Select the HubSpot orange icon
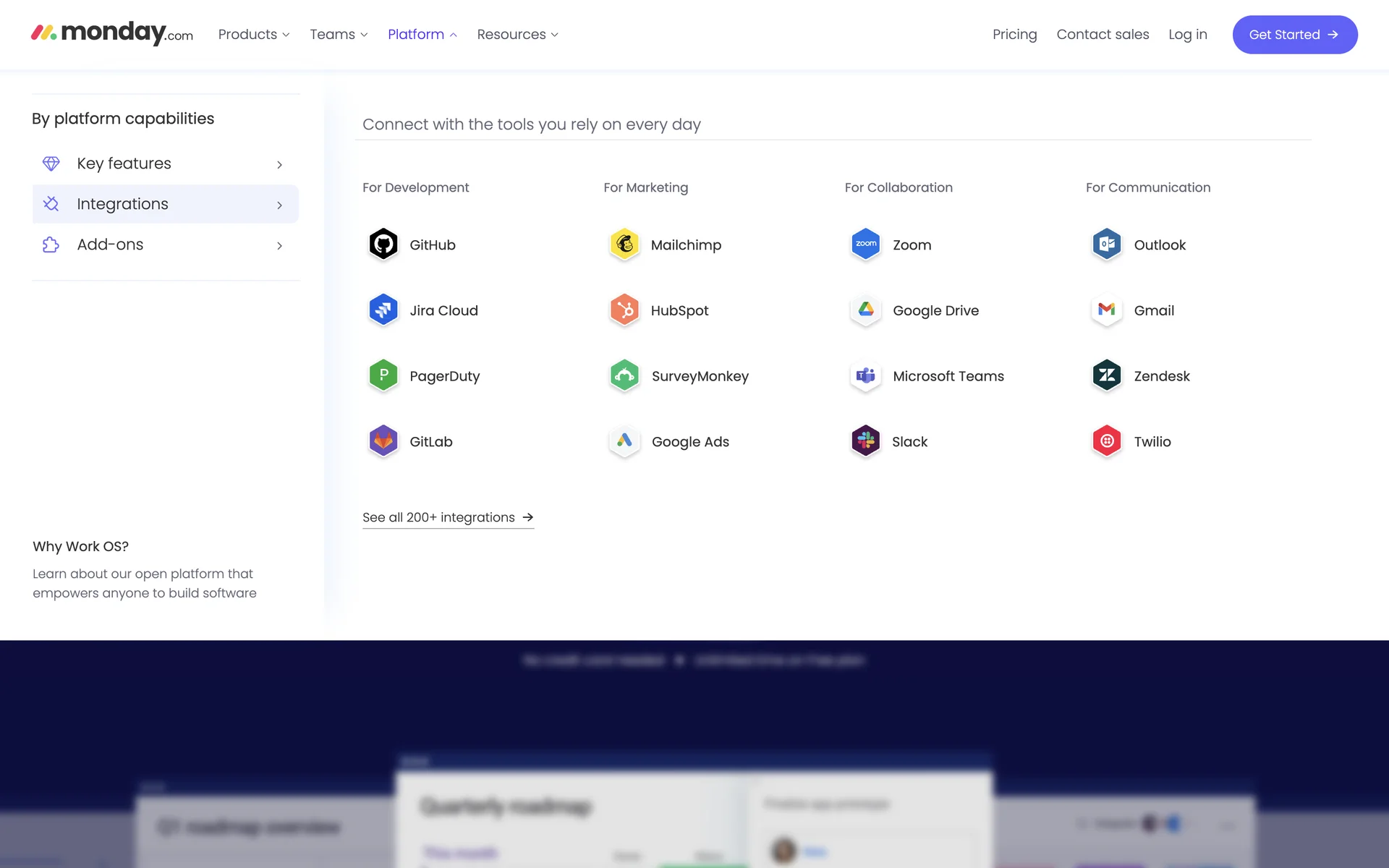Viewport: 1389px width, 868px height. click(x=624, y=310)
